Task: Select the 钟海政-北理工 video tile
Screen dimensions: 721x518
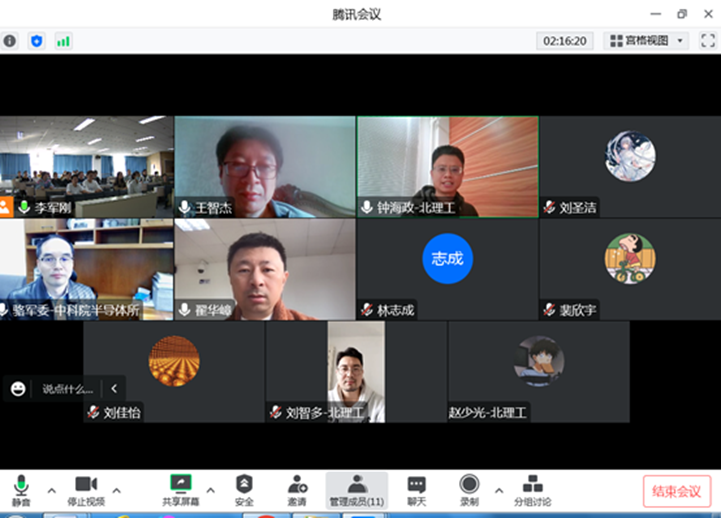Action: point(447,167)
